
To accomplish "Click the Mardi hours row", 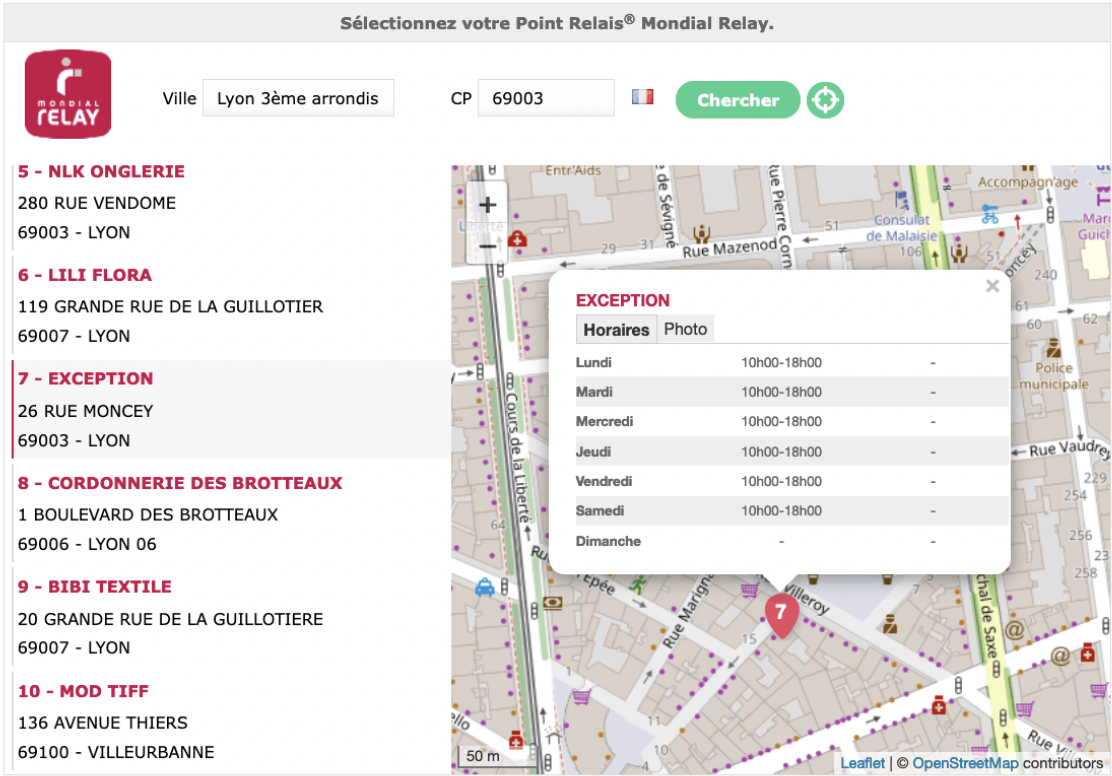I will pyautogui.click(x=792, y=392).
